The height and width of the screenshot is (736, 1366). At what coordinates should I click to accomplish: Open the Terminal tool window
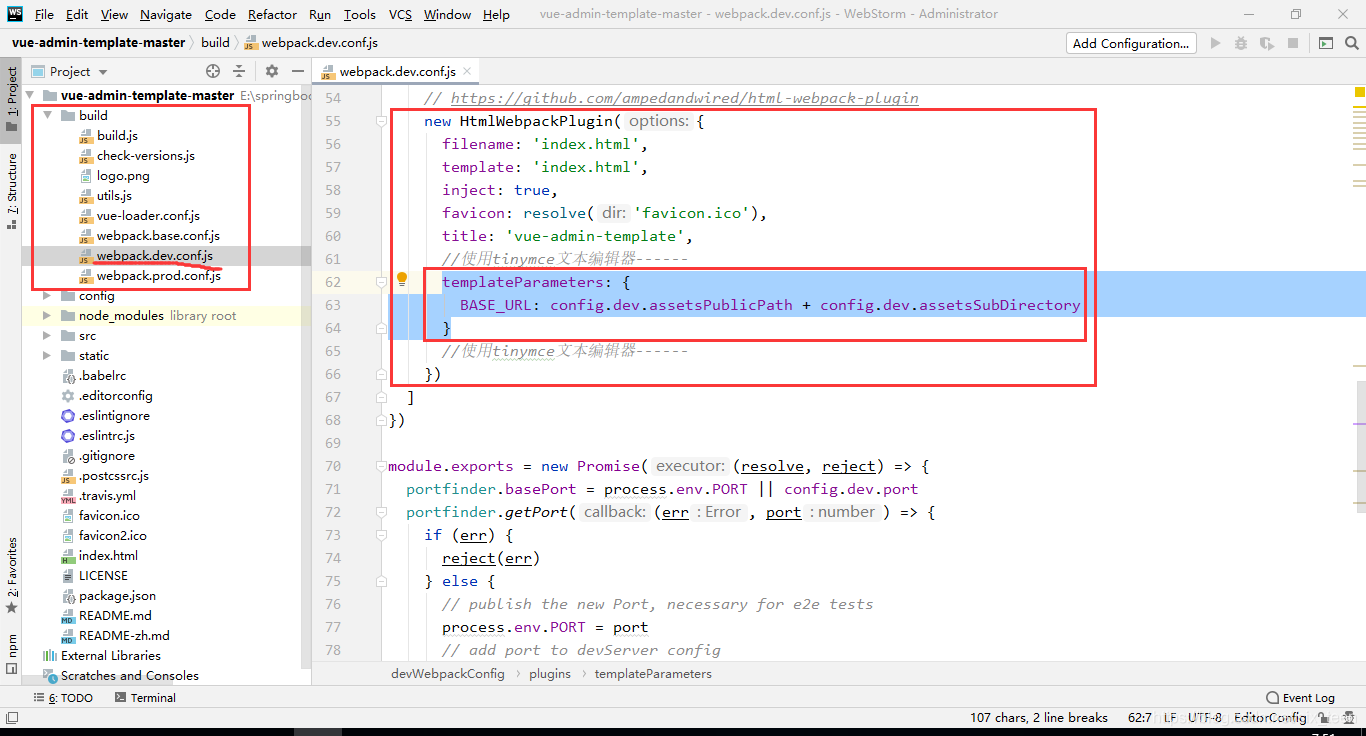145,698
